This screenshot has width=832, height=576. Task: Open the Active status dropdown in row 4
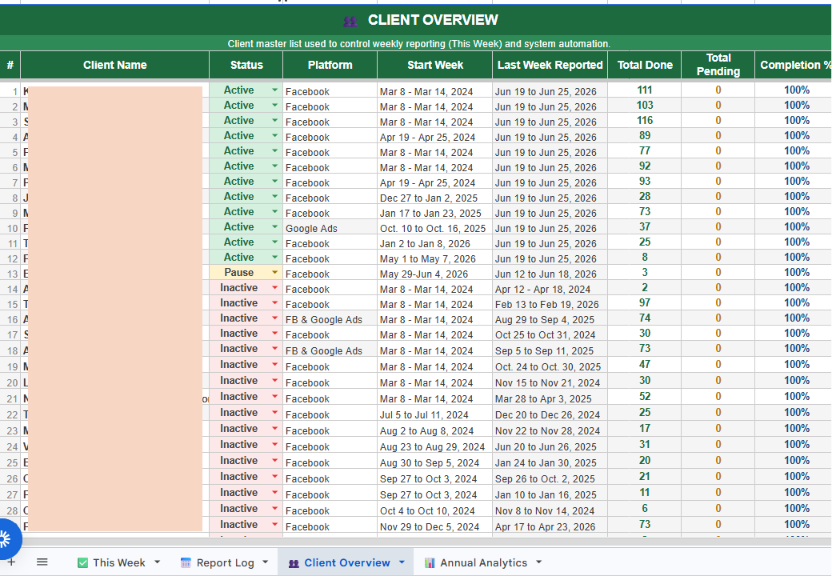tap(274, 136)
